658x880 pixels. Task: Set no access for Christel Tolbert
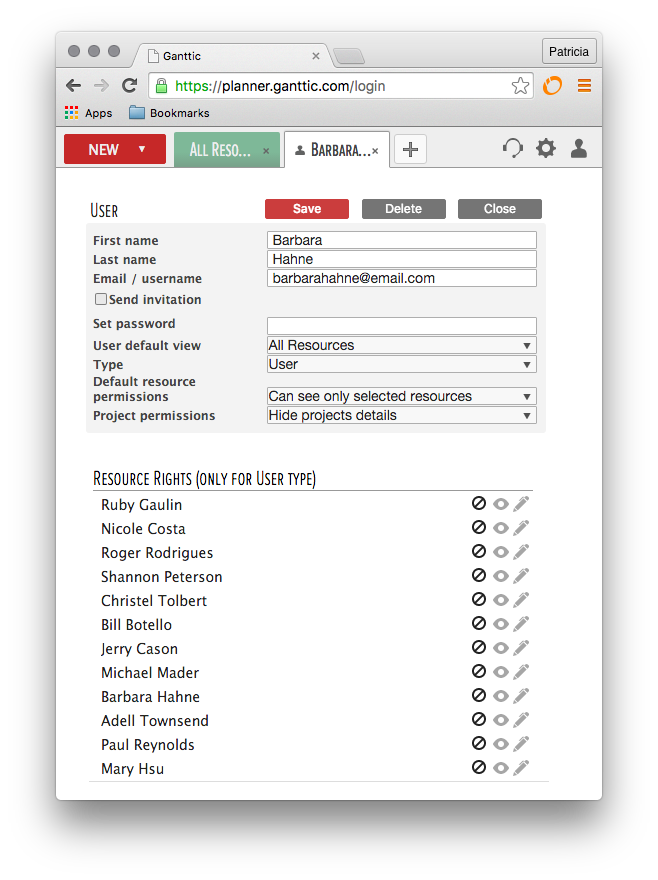pyautogui.click(x=478, y=599)
